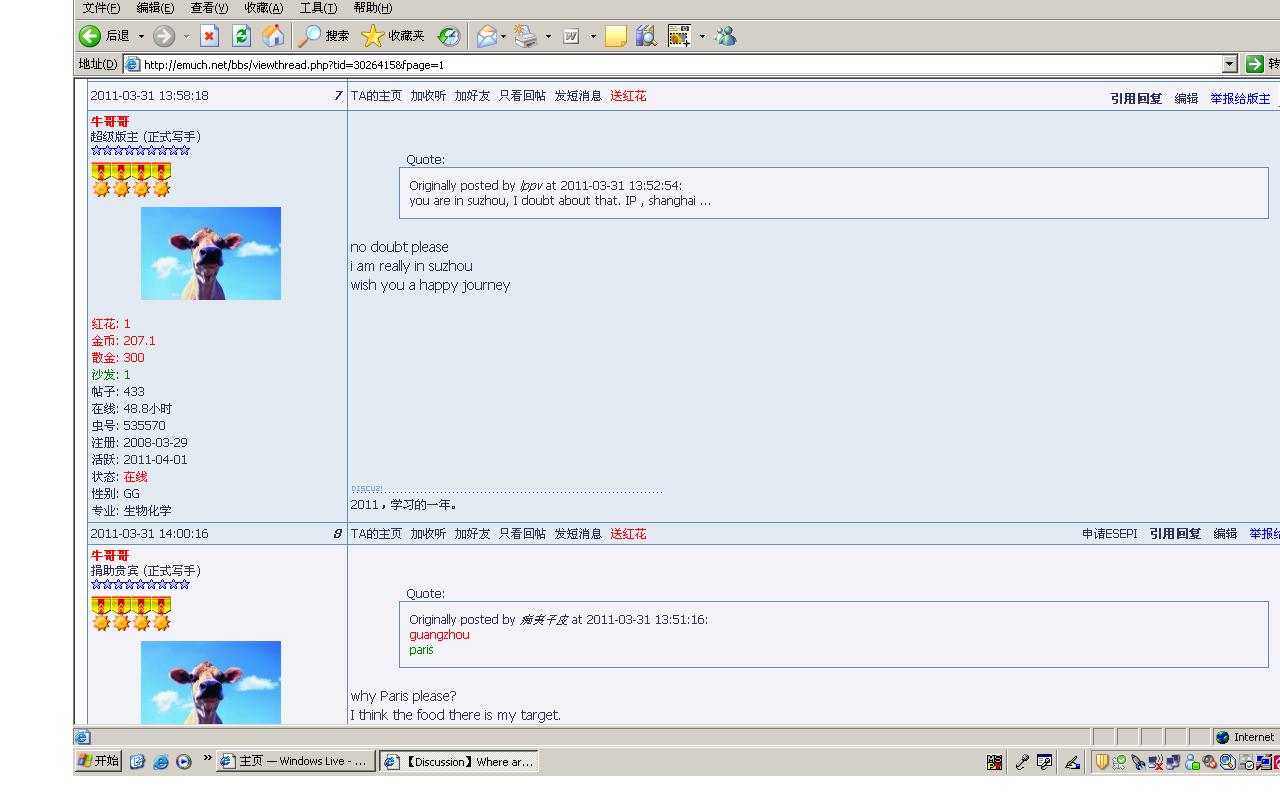
Task: Click 引用回复 in post 7 header
Action: point(1136,99)
